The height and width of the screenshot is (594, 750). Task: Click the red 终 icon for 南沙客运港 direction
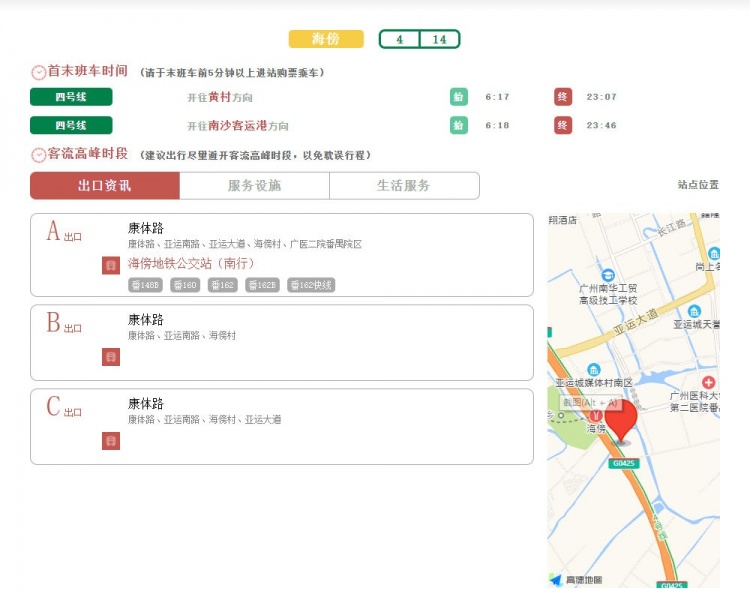[563, 125]
